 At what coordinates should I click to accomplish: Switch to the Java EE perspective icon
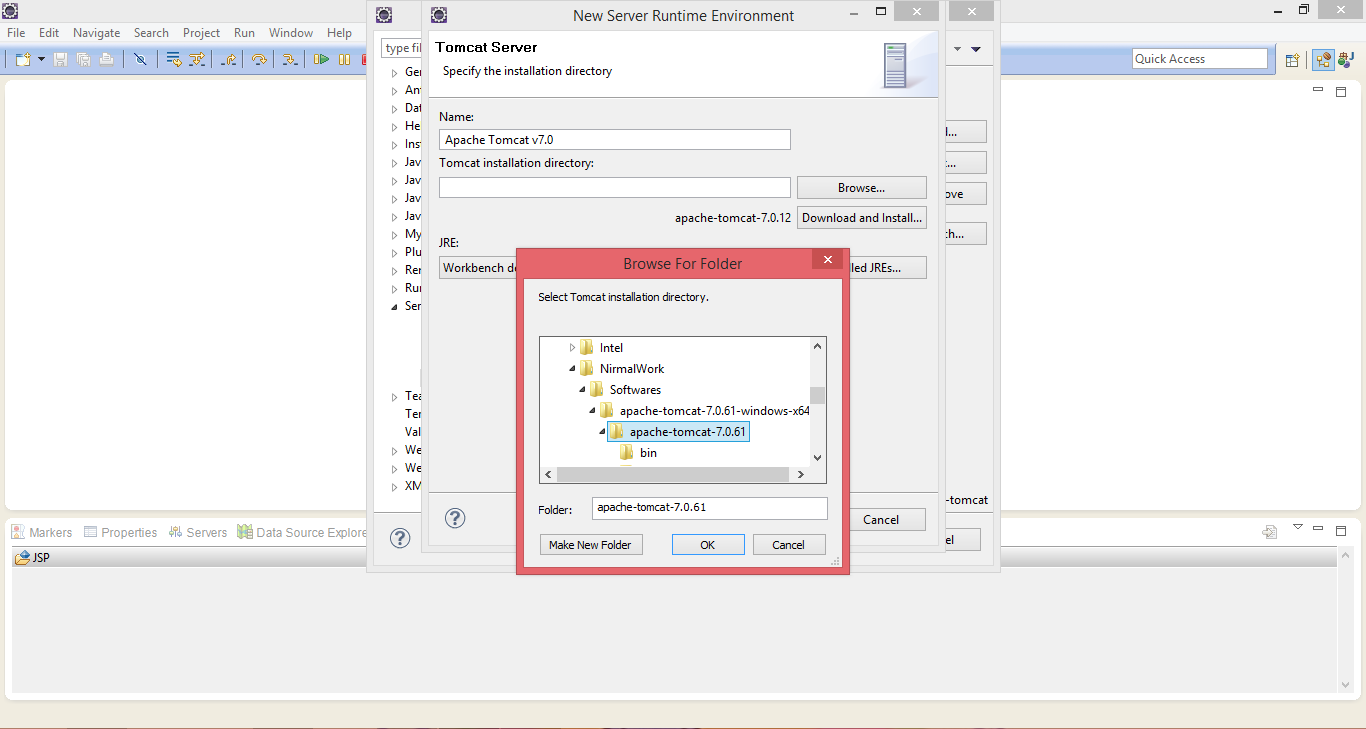coord(1324,60)
